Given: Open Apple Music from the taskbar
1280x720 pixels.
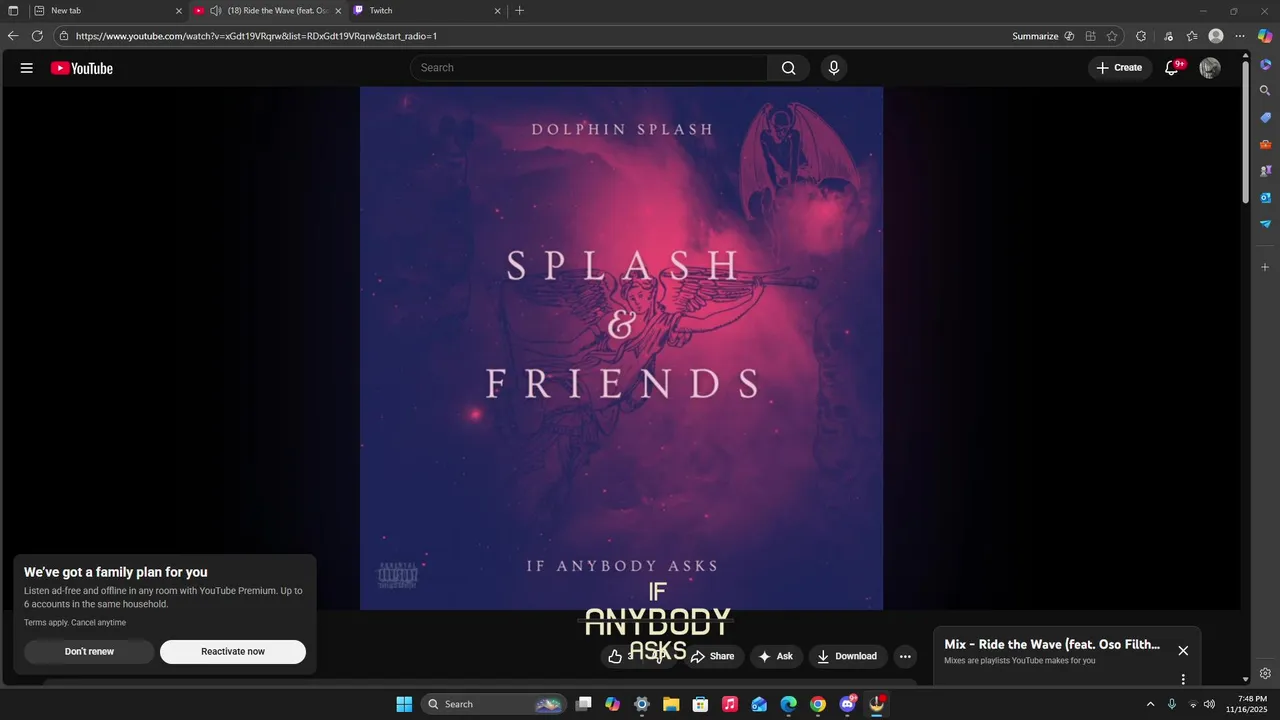Looking at the screenshot, I should point(730,704).
